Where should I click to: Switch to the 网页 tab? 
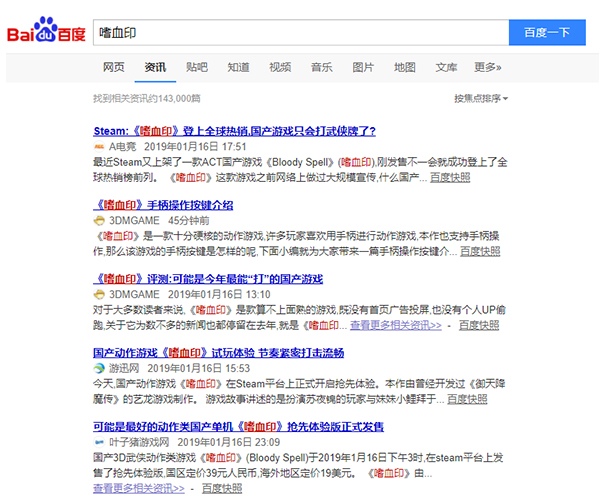pos(114,67)
